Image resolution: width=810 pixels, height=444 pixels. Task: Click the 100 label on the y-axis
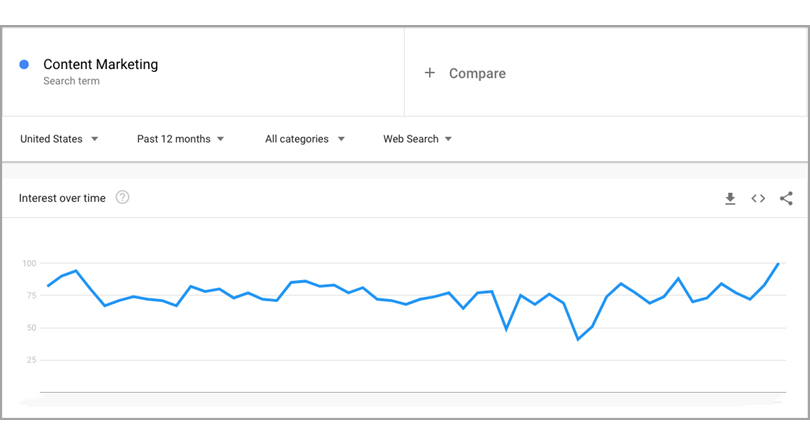[x=29, y=264]
